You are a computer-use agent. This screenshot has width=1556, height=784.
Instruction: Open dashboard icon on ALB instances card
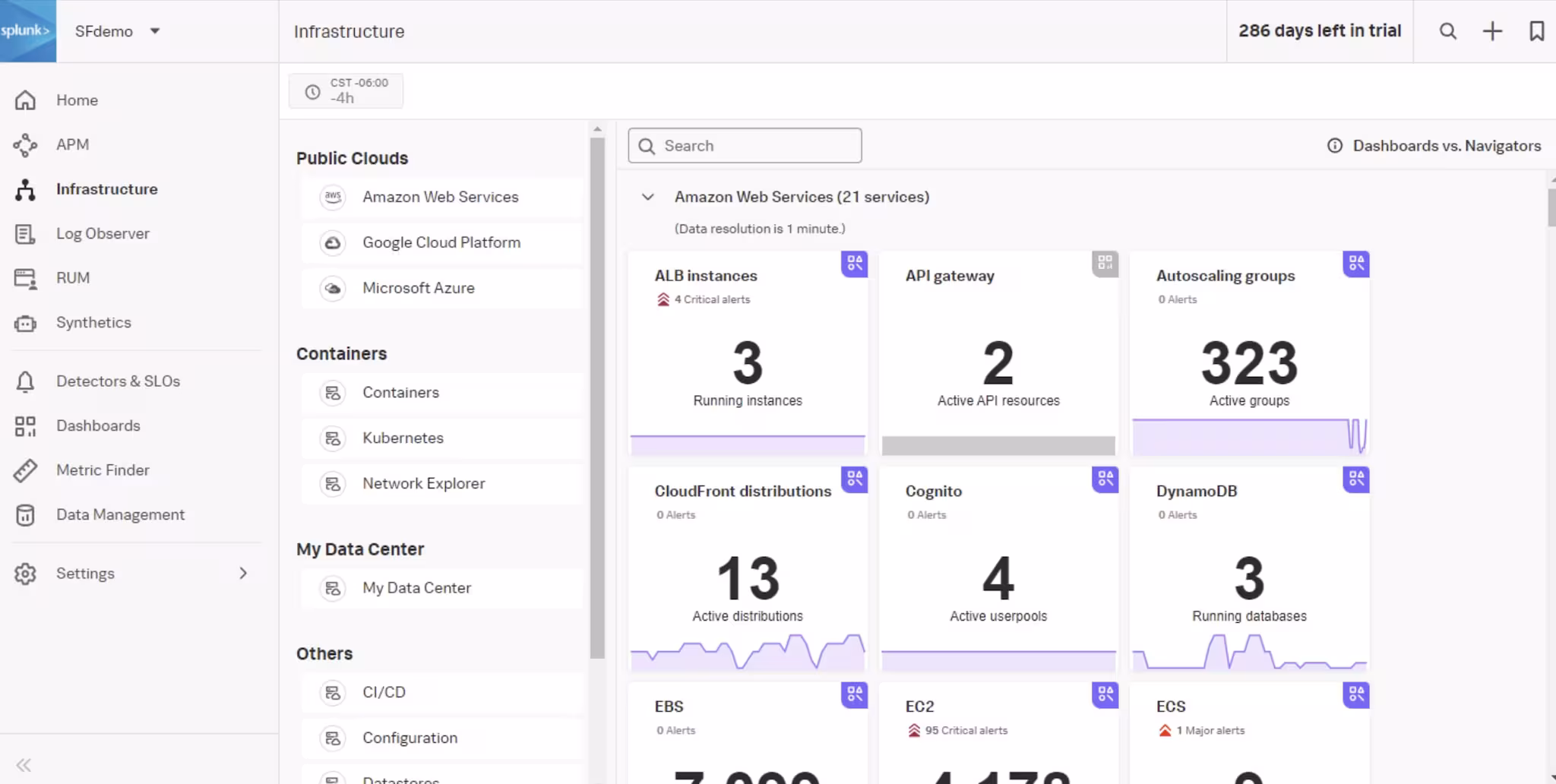click(x=855, y=264)
